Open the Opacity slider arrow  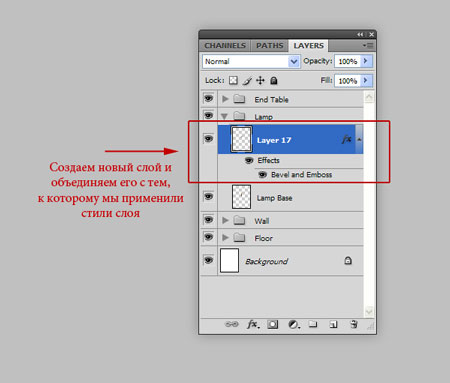(x=366, y=61)
